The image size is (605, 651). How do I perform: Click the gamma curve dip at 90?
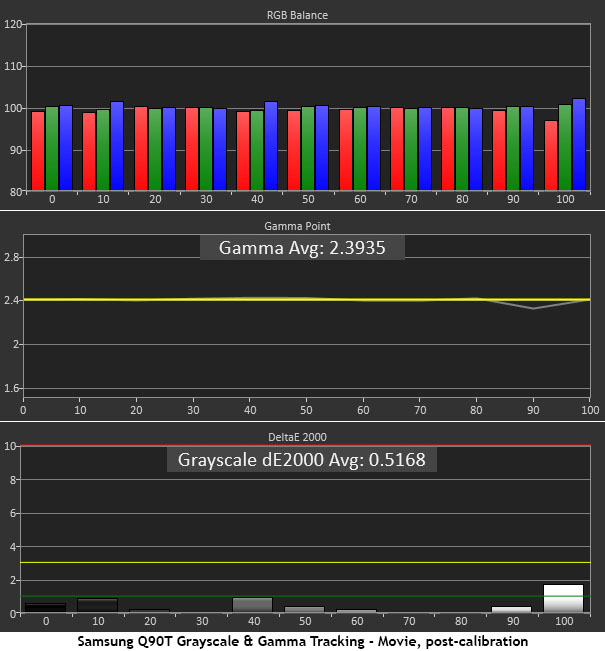pyautogui.click(x=533, y=308)
